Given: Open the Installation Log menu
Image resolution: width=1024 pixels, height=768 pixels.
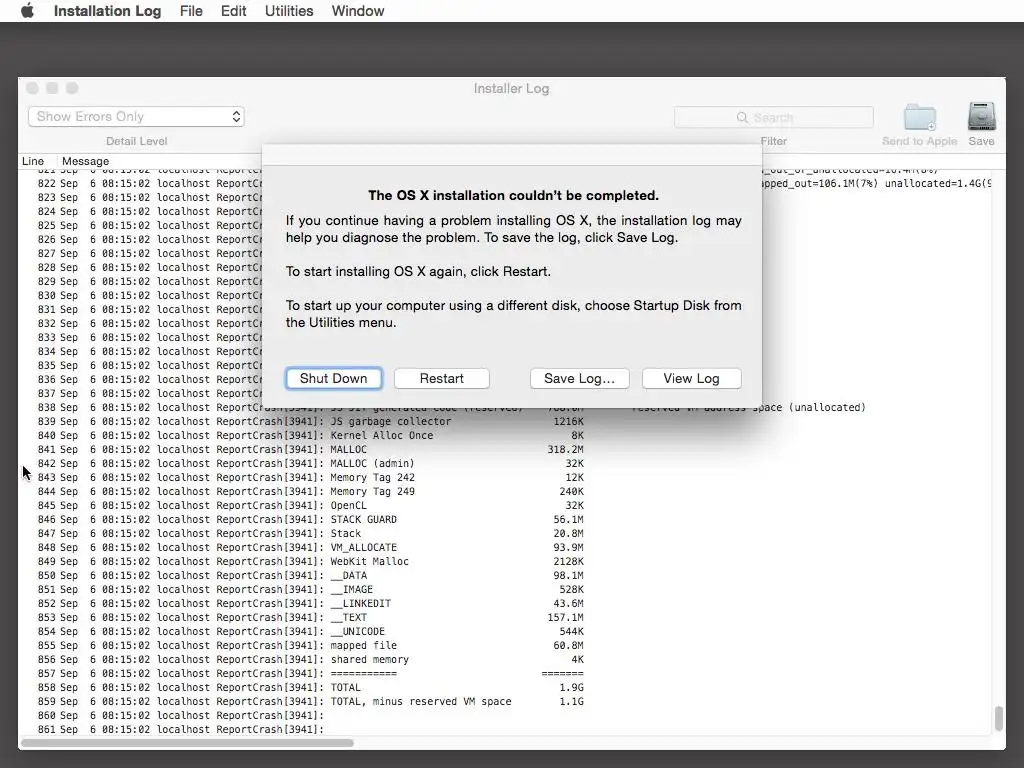Looking at the screenshot, I should point(107,11).
